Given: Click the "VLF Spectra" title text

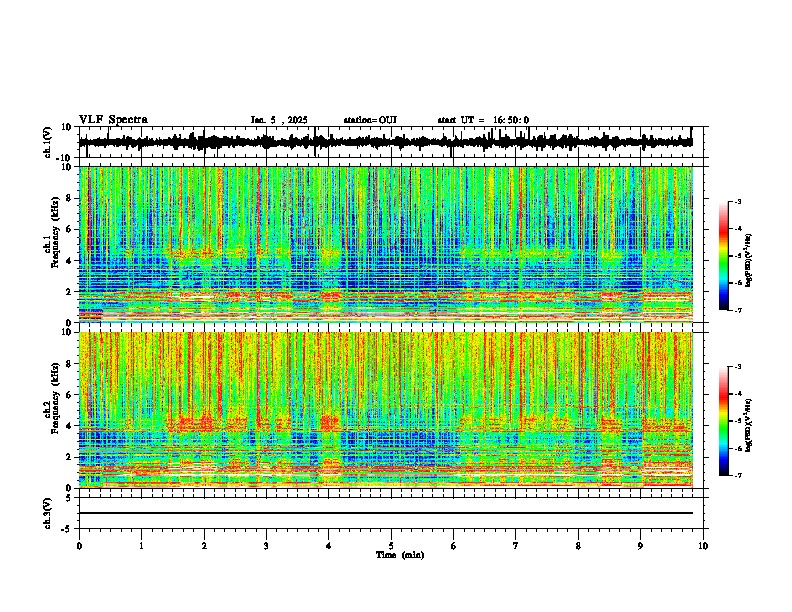Looking at the screenshot, I should 113,120.
